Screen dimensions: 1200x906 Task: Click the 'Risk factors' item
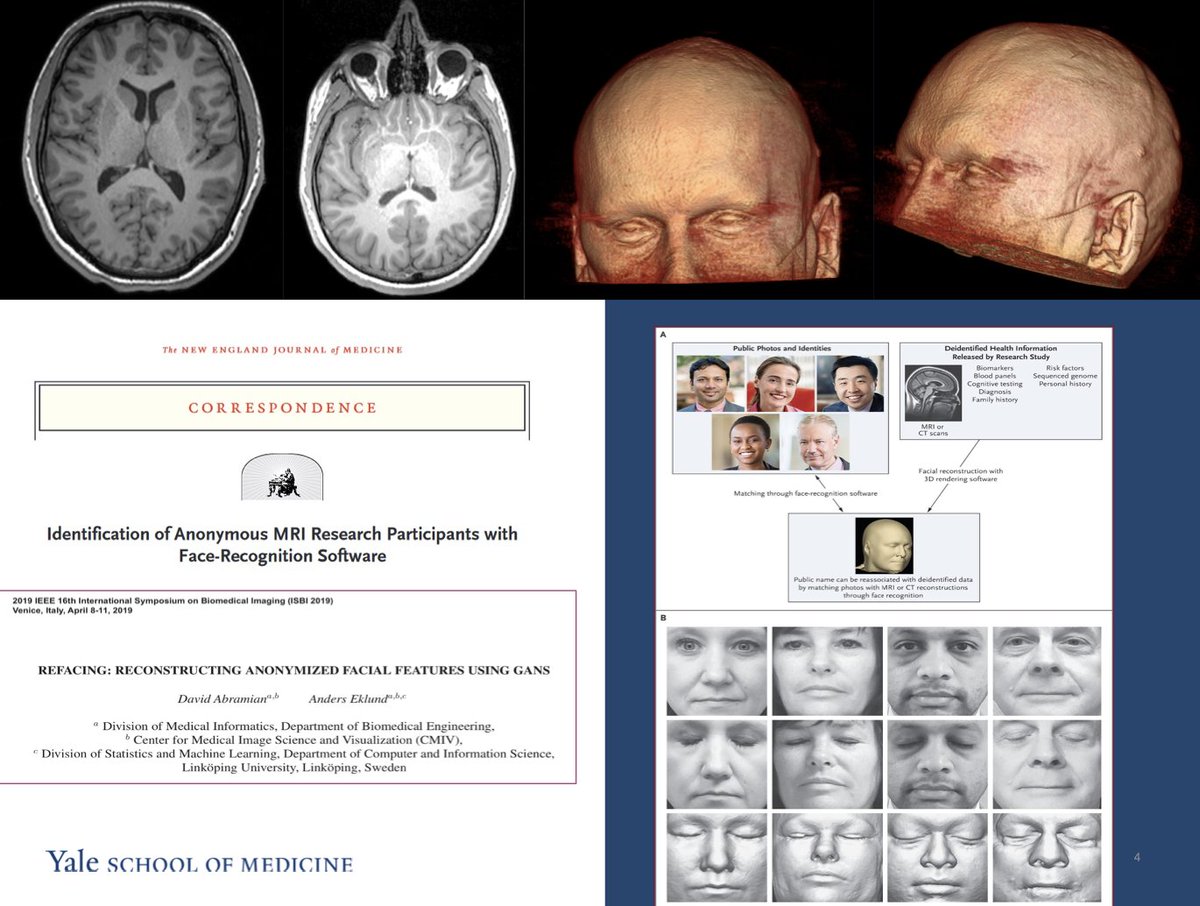pos(1066,368)
